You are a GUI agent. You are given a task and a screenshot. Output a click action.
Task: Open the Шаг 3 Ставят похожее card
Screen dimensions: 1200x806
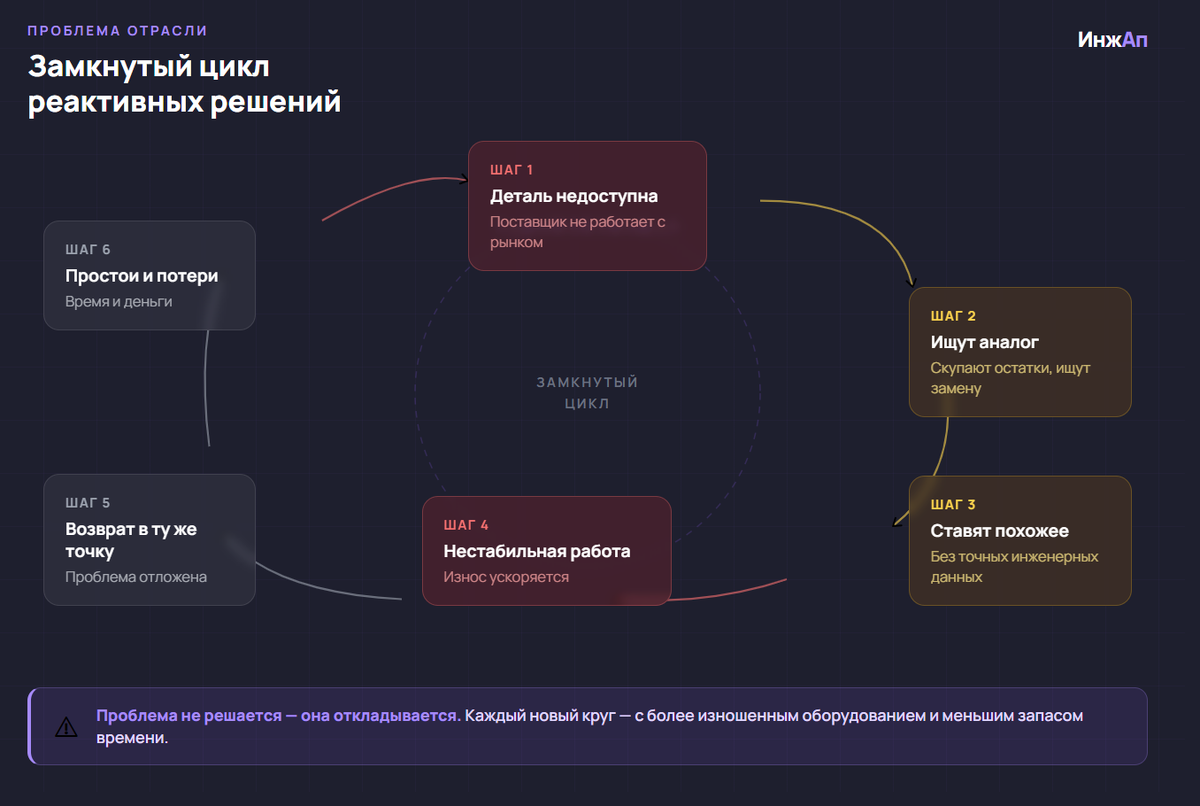[x=1020, y=540]
